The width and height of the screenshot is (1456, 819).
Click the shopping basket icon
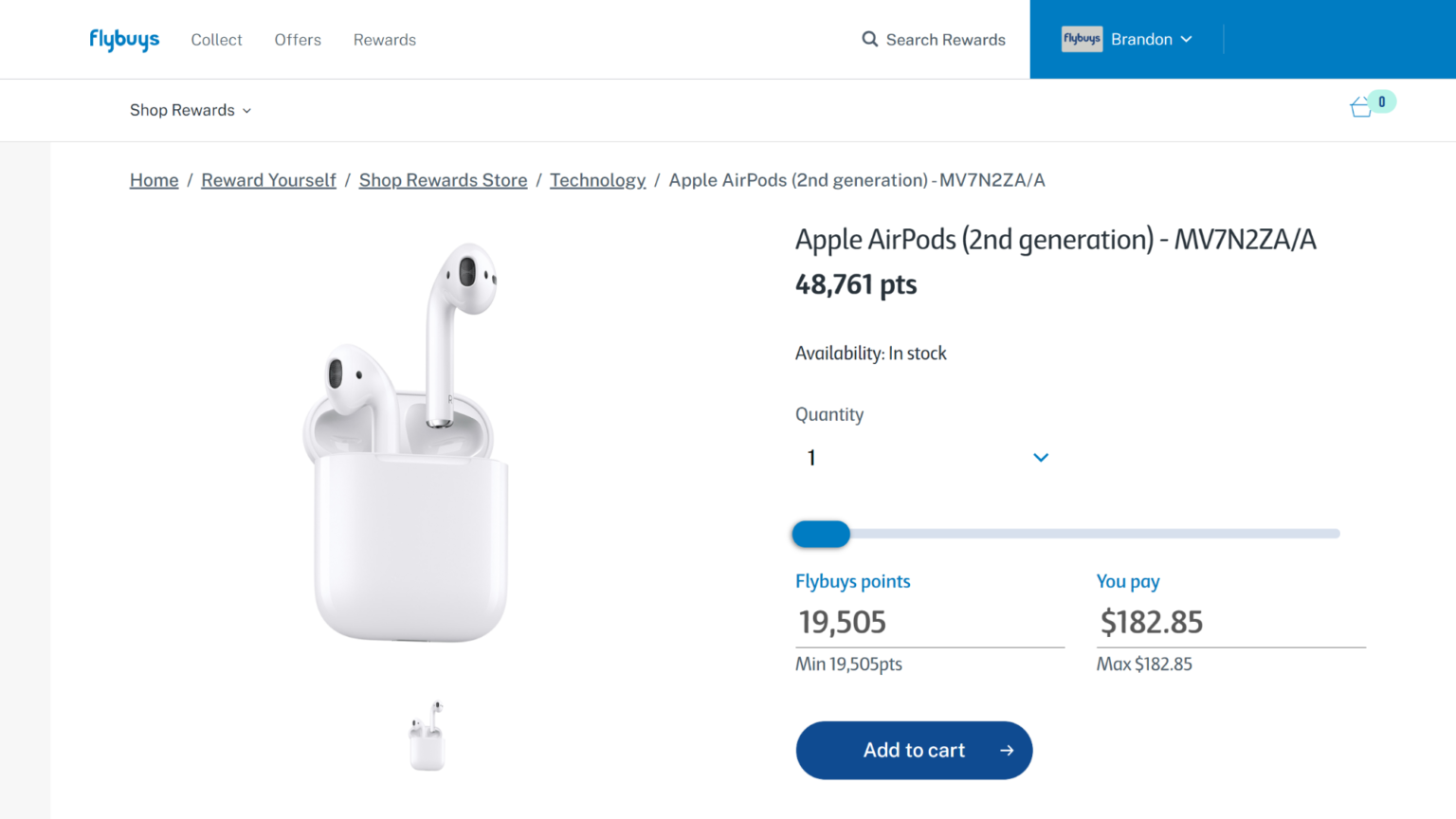1359,108
